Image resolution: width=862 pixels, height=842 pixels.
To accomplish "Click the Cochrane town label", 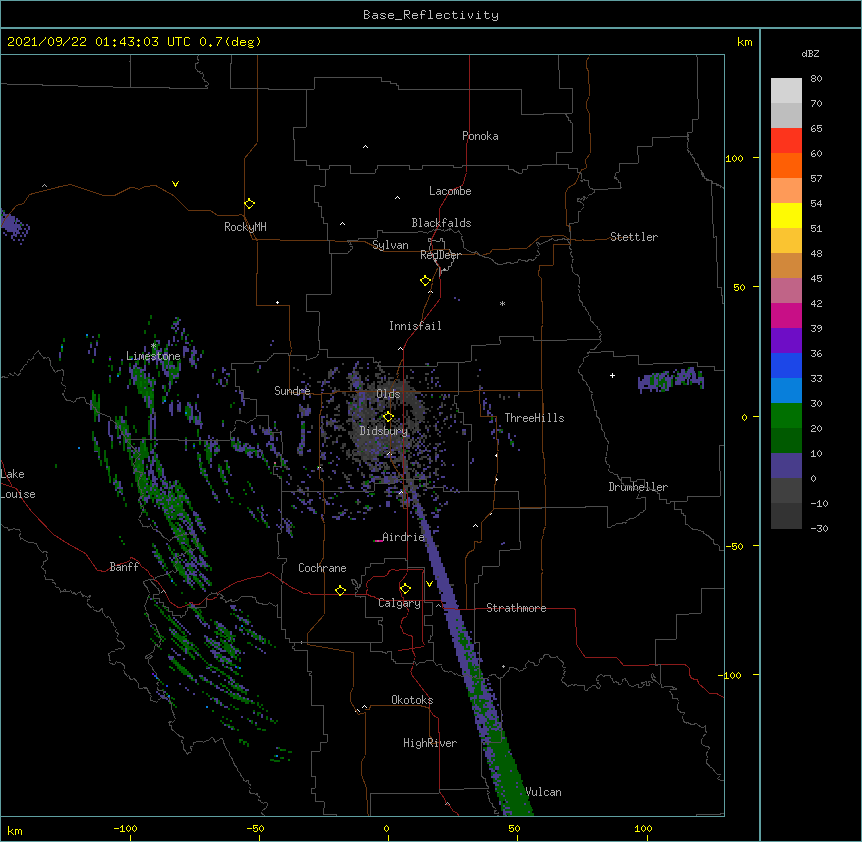I will point(322,568).
